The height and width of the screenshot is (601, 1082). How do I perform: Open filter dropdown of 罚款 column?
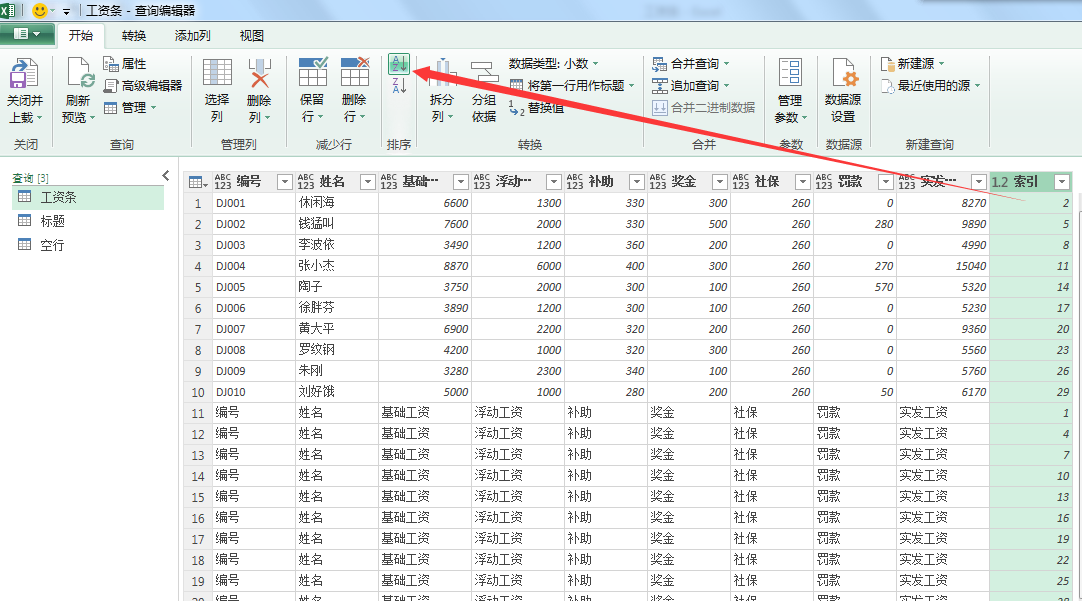click(885, 182)
